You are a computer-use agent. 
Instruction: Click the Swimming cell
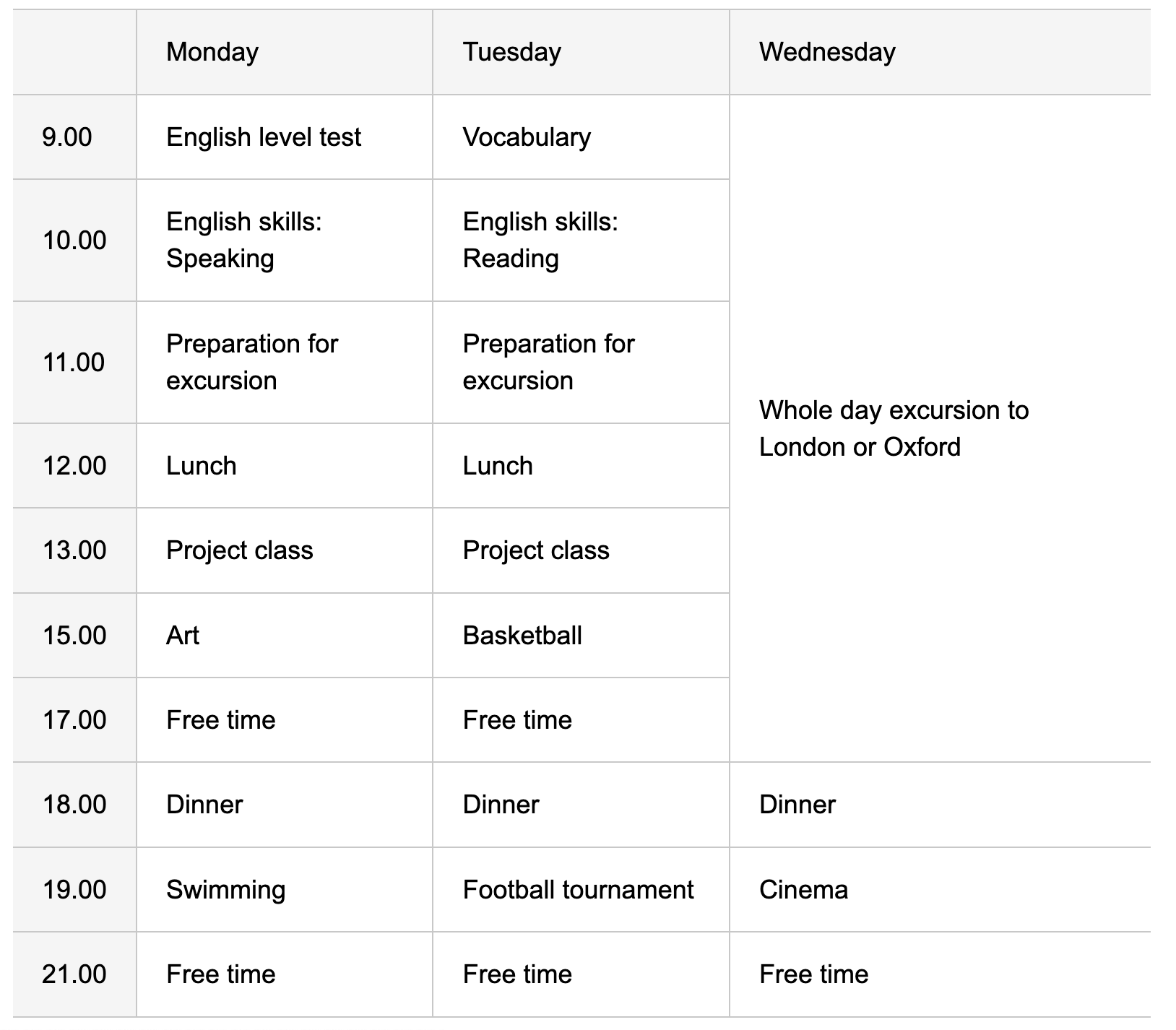pos(225,890)
